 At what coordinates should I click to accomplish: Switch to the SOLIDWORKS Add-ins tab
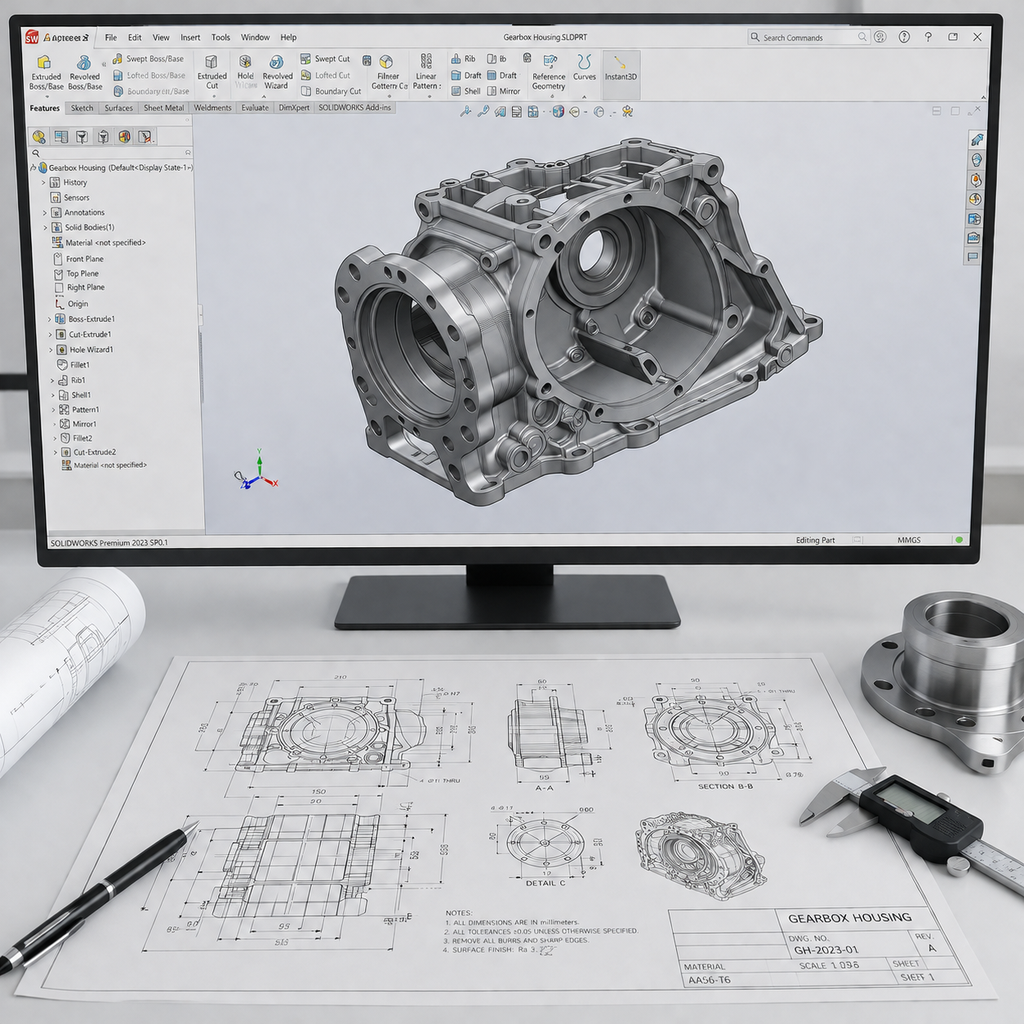[x=355, y=108]
